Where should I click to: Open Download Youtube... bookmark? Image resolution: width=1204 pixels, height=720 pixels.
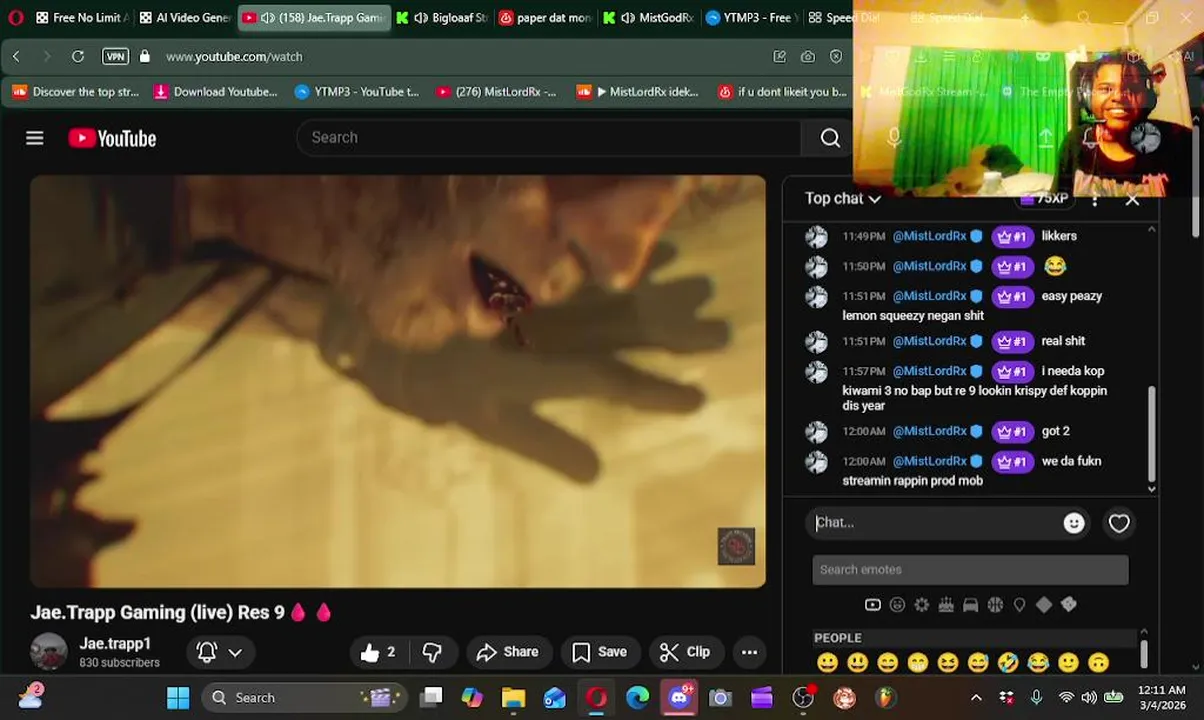(x=216, y=92)
